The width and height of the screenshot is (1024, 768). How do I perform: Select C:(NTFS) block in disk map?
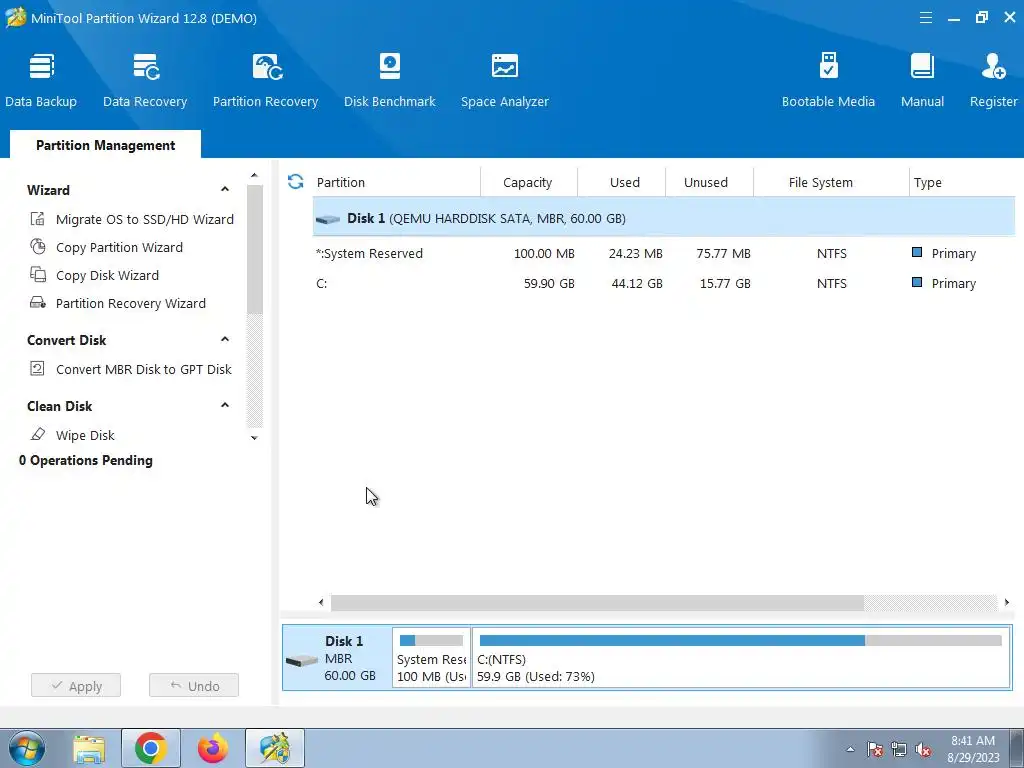point(741,658)
